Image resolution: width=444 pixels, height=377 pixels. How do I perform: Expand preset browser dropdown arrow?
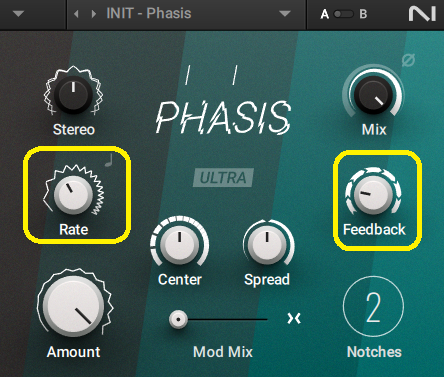pos(285,14)
